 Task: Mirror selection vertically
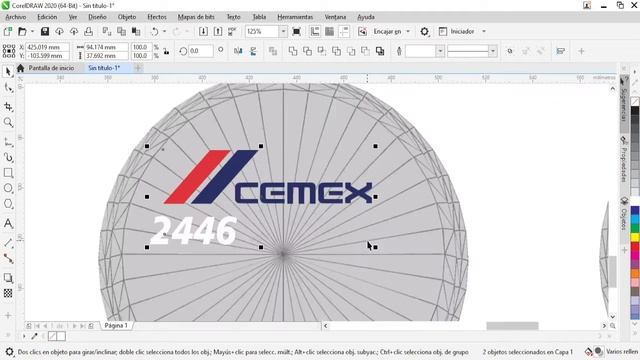(x=253, y=51)
